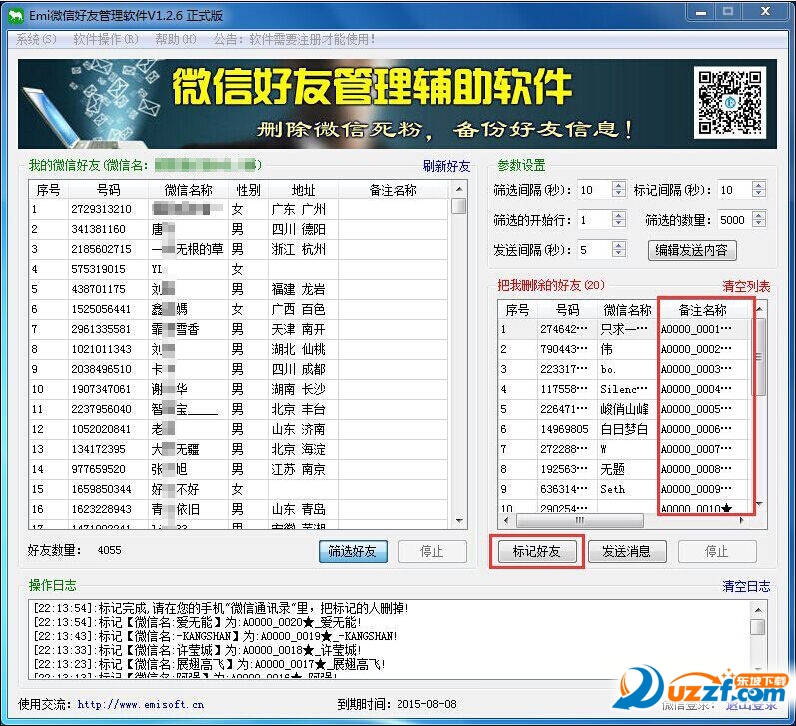Click 微信名称 header in friends list
Screen dimensions: 796x726
coord(188,190)
